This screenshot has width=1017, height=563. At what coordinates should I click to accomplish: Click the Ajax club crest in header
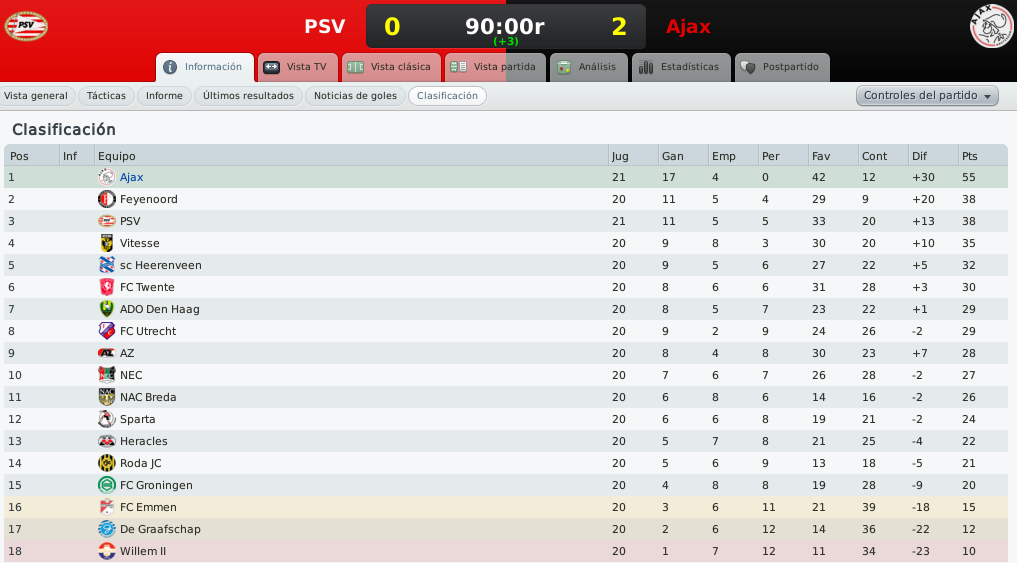coord(990,26)
